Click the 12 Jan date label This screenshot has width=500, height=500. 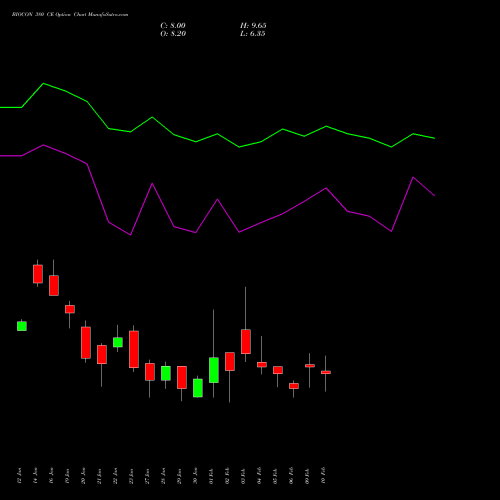click(19, 476)
